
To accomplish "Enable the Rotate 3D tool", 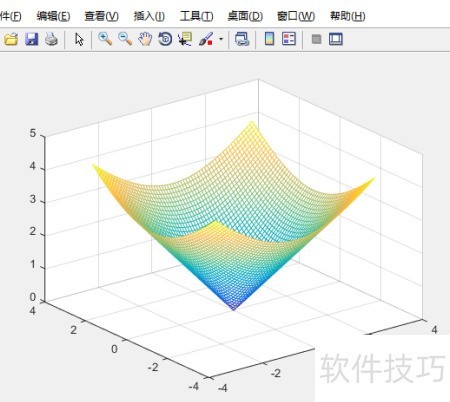I will click(165, 39).
